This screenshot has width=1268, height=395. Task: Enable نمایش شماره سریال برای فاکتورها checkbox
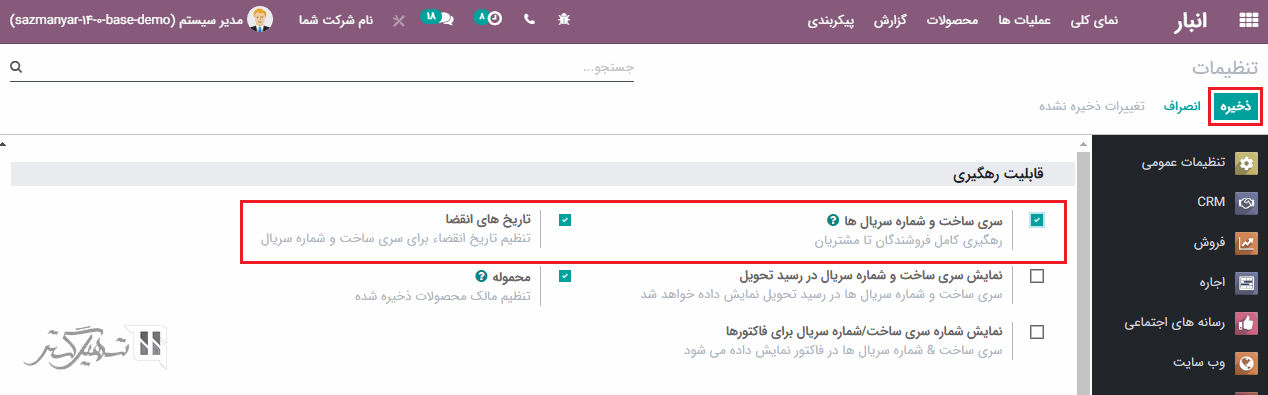[1037, 333]
